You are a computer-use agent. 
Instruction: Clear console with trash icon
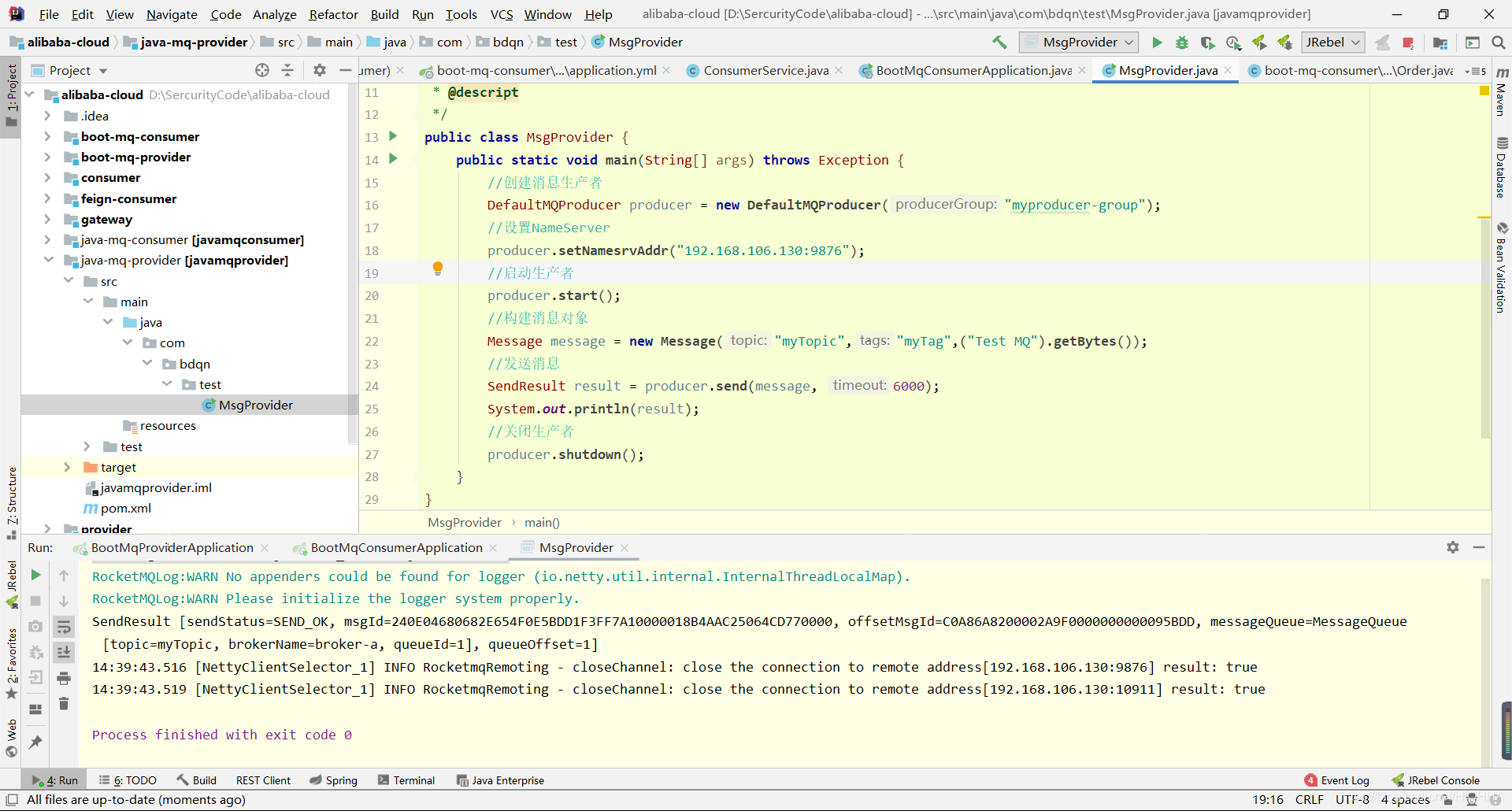64,703
